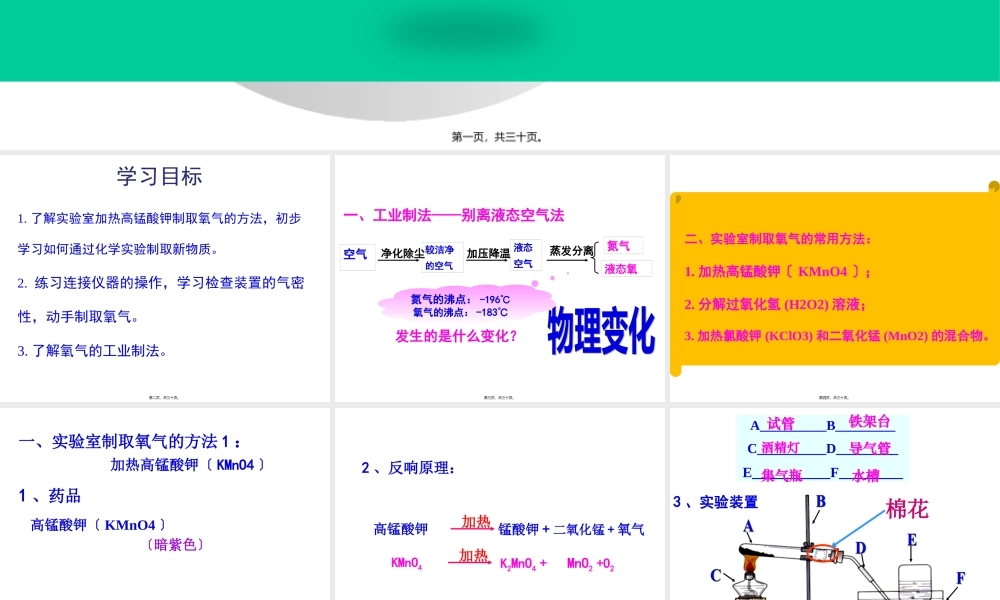Viewport: 1000px width, 600px height.
Task: Click the 第一页，共三十页 page caption
Action: click(497, 137)
